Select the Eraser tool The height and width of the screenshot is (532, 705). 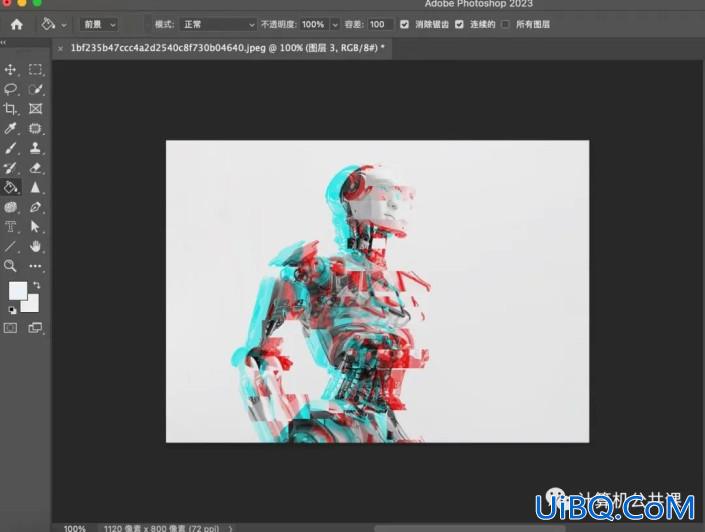(x=35, y=168)
